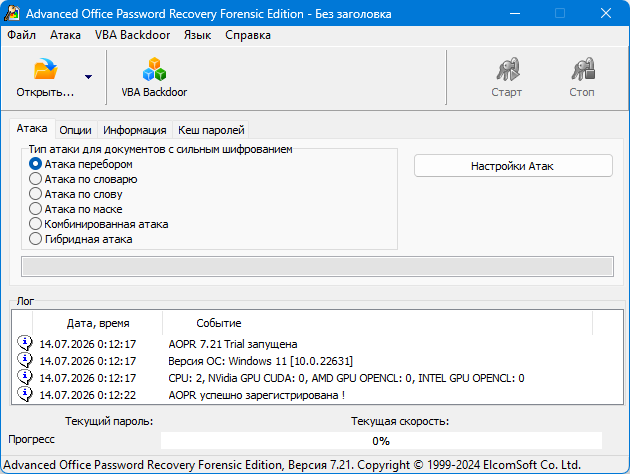Open the Язык menu
This screenshot has height=474, width=630.
[x=197, y=35]
